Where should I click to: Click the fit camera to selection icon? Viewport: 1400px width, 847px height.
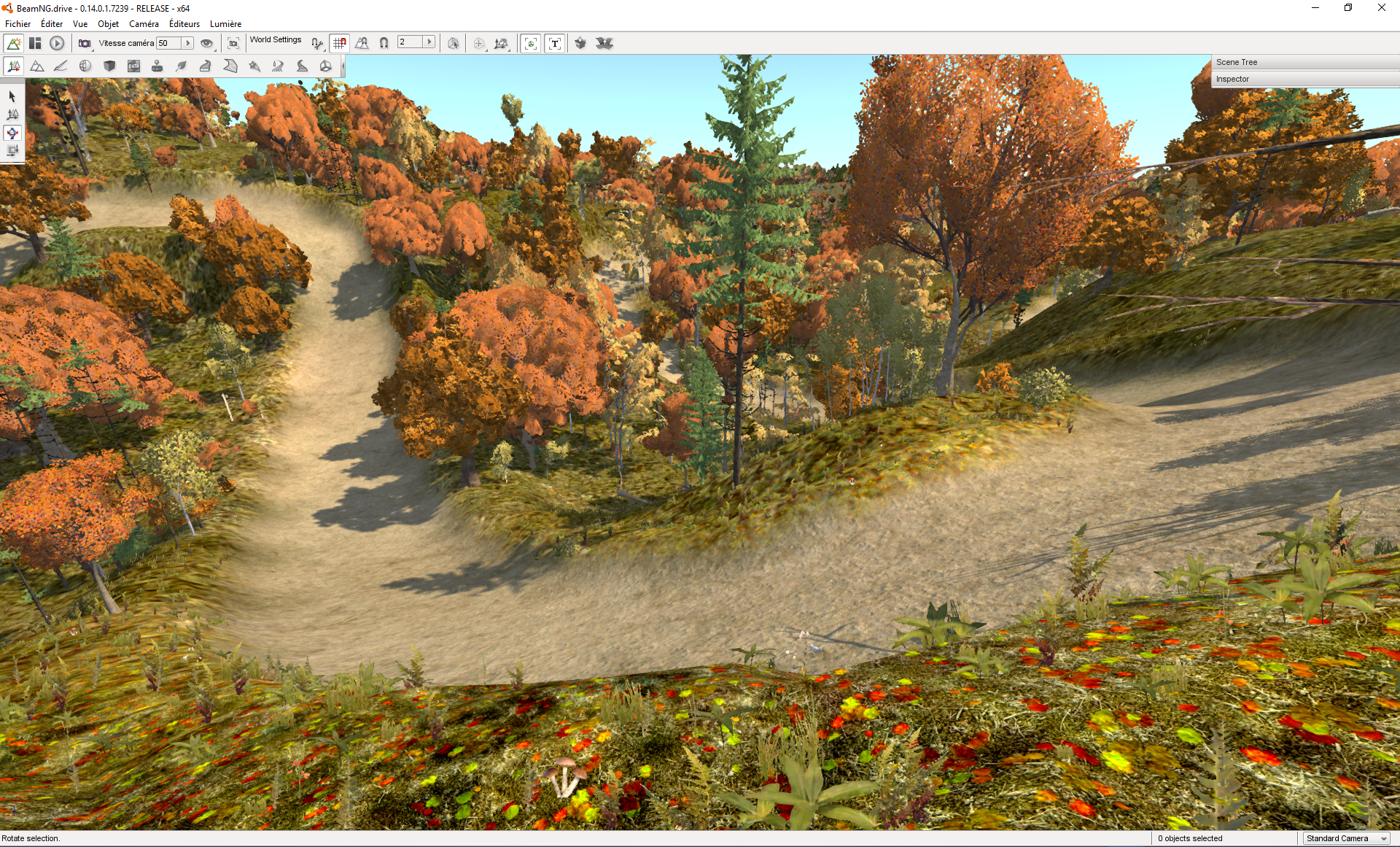pos(233,44)
